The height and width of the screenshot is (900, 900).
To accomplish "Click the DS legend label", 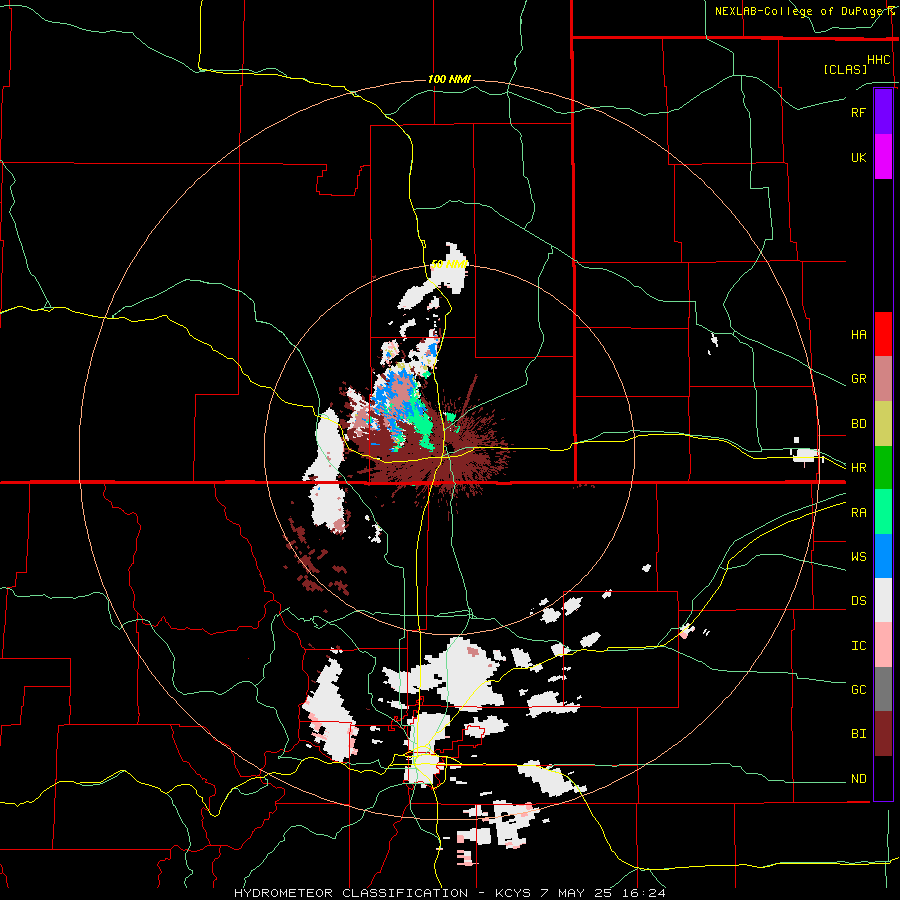I will 858,601.
